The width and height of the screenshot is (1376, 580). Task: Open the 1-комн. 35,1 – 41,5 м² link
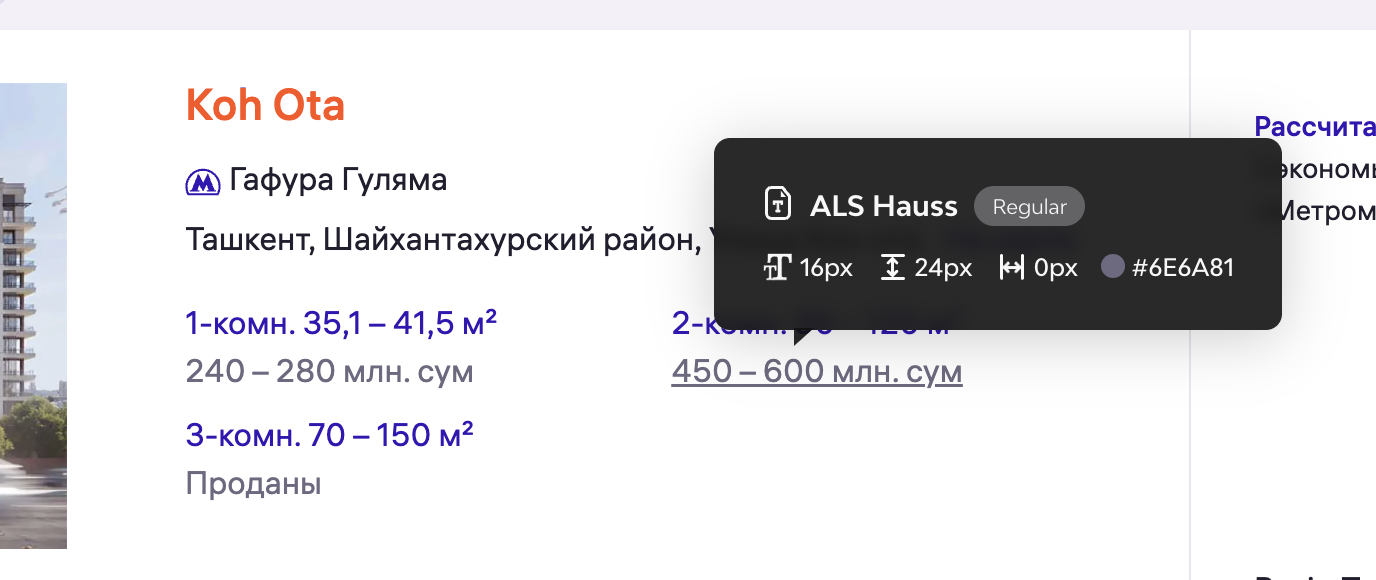[341, 324]
